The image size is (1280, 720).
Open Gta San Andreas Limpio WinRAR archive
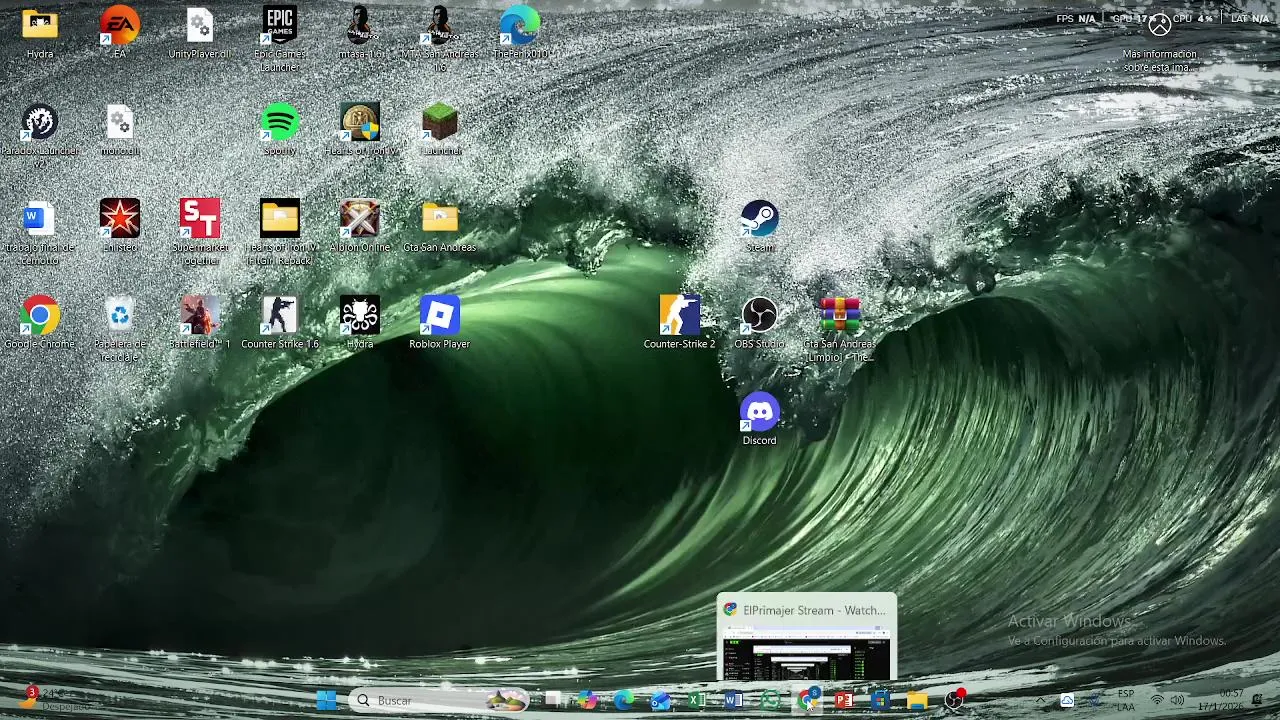click(840, 330)
